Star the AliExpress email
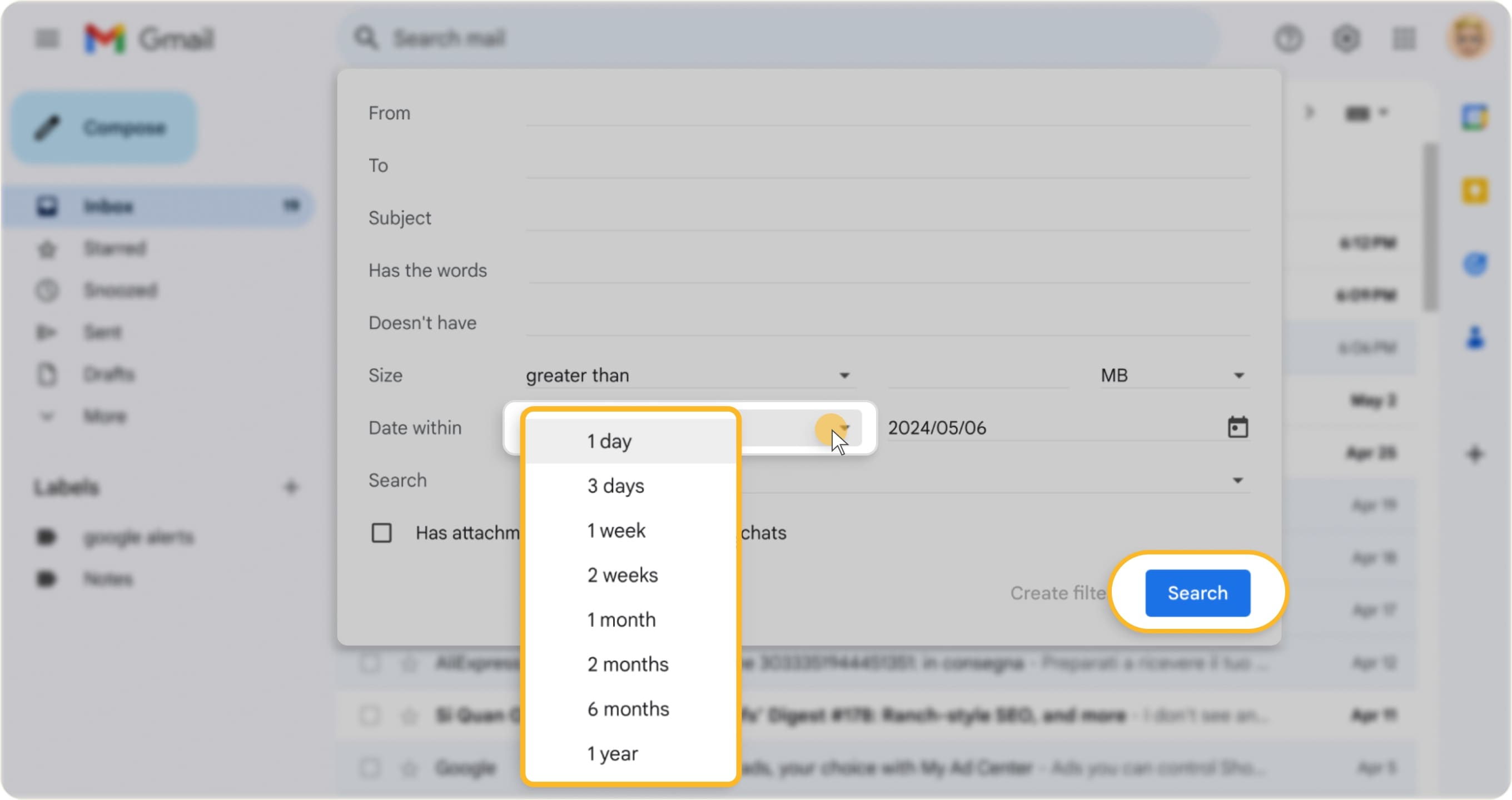 click(409, 663)
